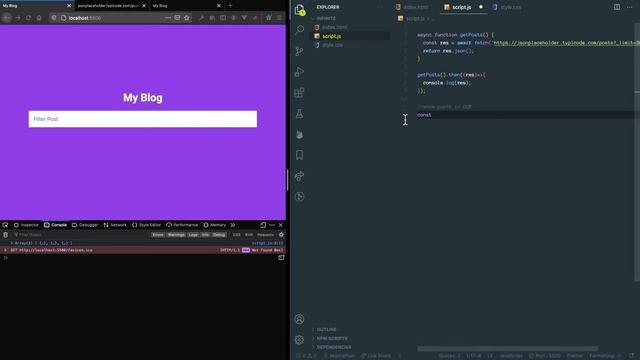Open the Testing flask icon
The width and height of the screenshot is (640, 360).
[x=300, y=114]
